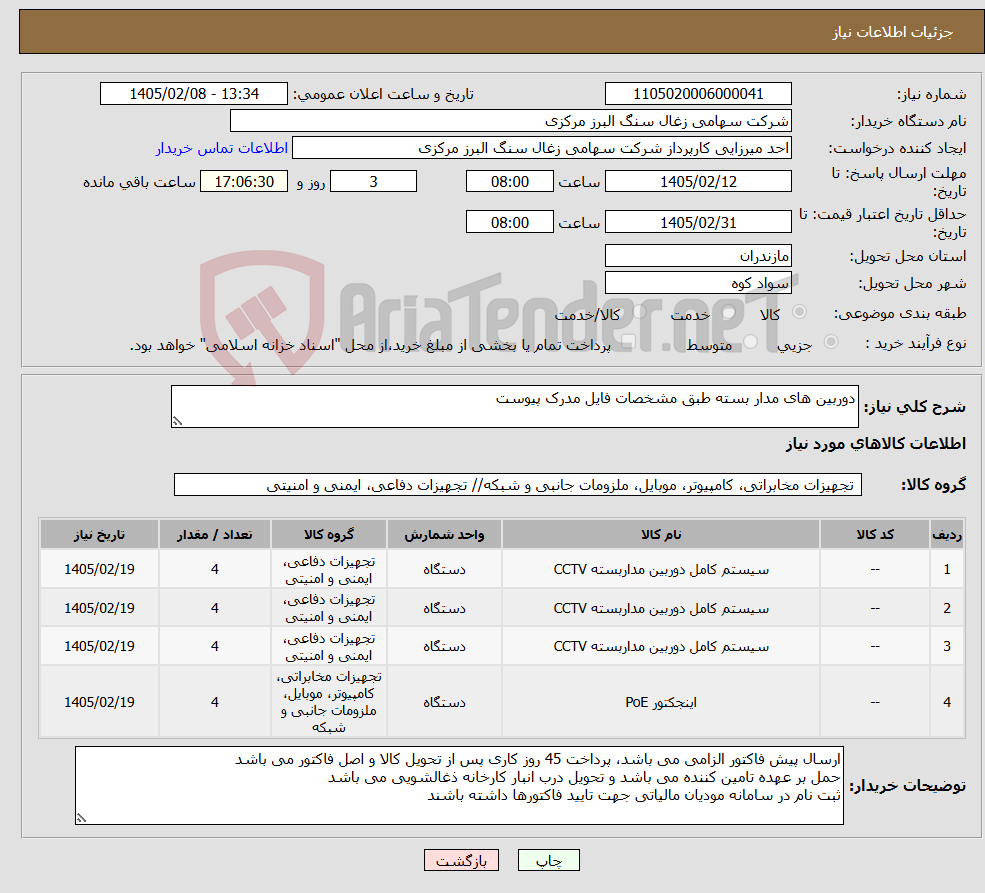This screenshot has width=985, height=893.
Task: Click the price validity time field
Action: [509, 222]
